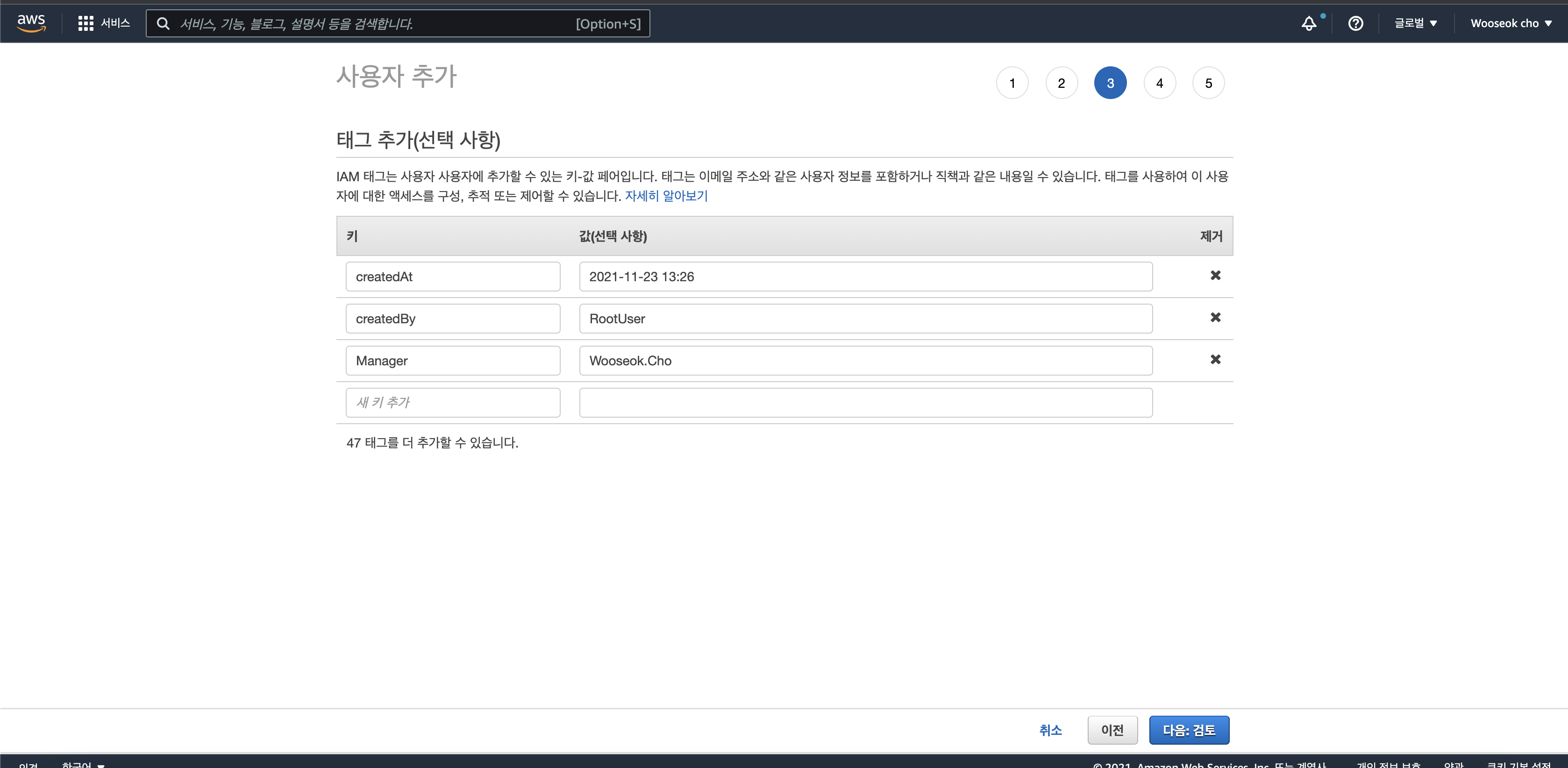Open the services grid menu icon
This screenshot has height=768, width=1568.
[x=86, y=23]
